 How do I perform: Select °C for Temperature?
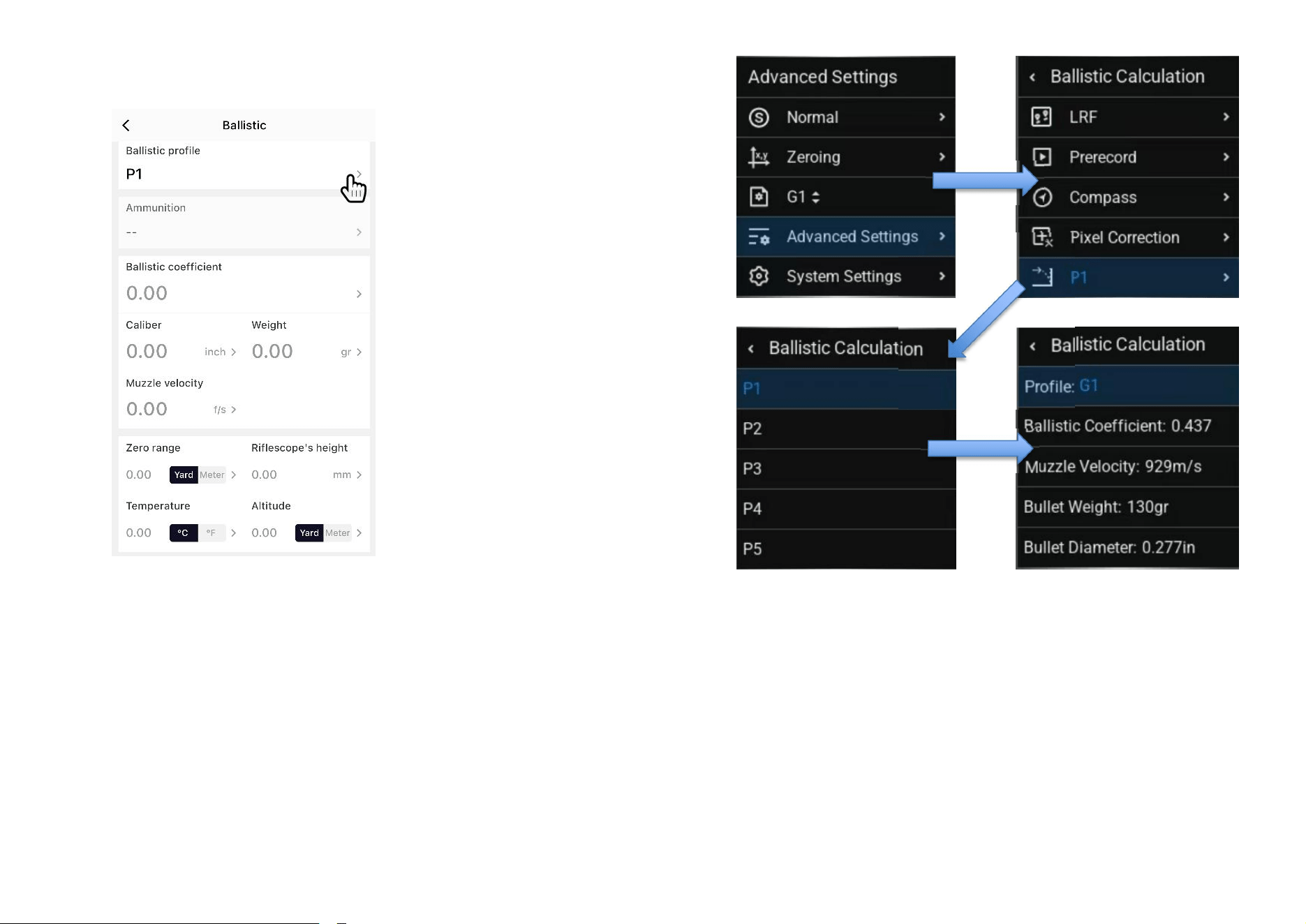coord(184,532)
